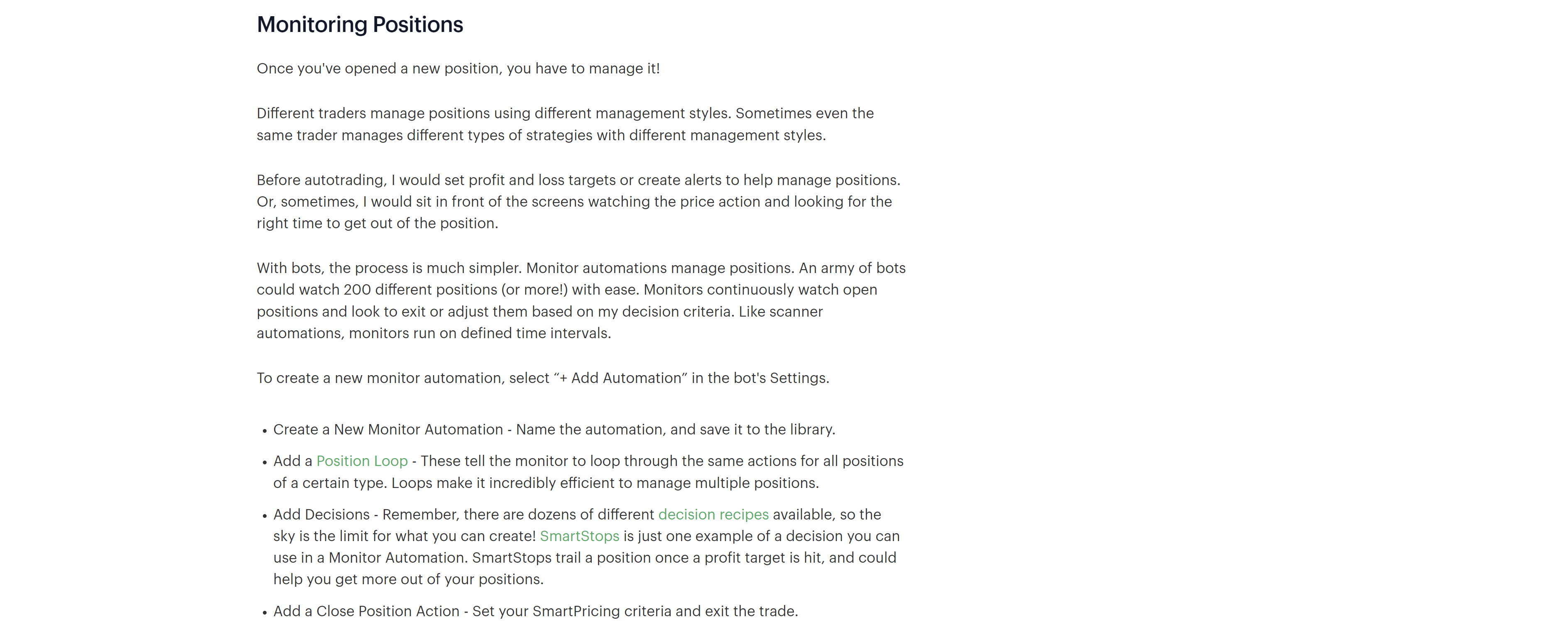Follow the decision recipes link
Viewport: 1568px width, 644px height.
pos(713,515)
